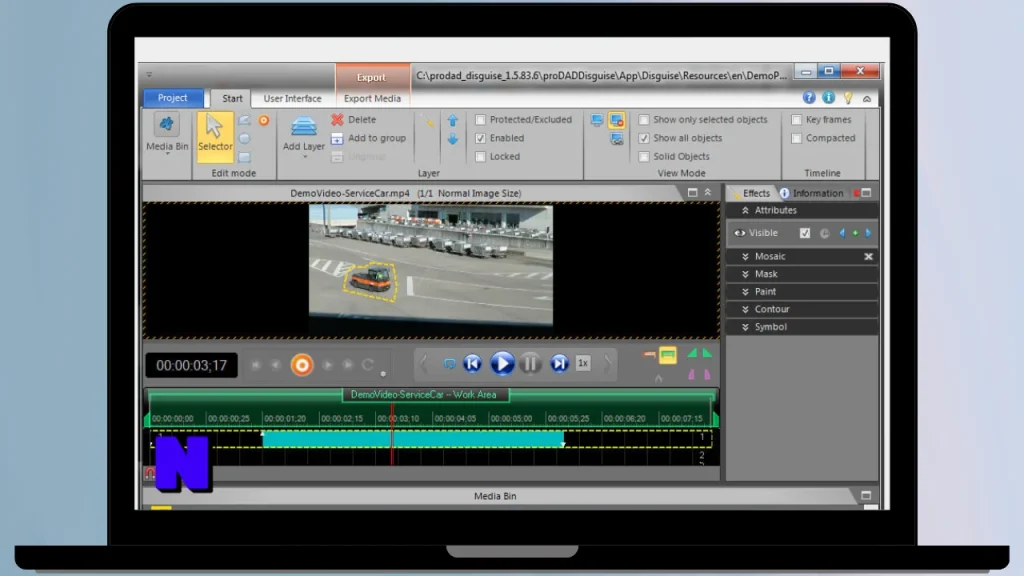Toggle the Locked checkbox
This screenshot has height=576, width=1024.
(x=481, y=156)
